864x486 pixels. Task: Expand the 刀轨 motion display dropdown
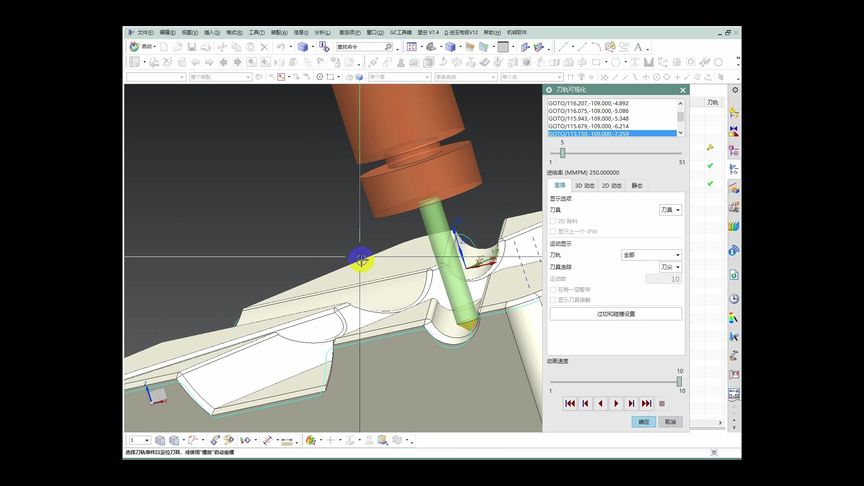(x=650, y=255)
